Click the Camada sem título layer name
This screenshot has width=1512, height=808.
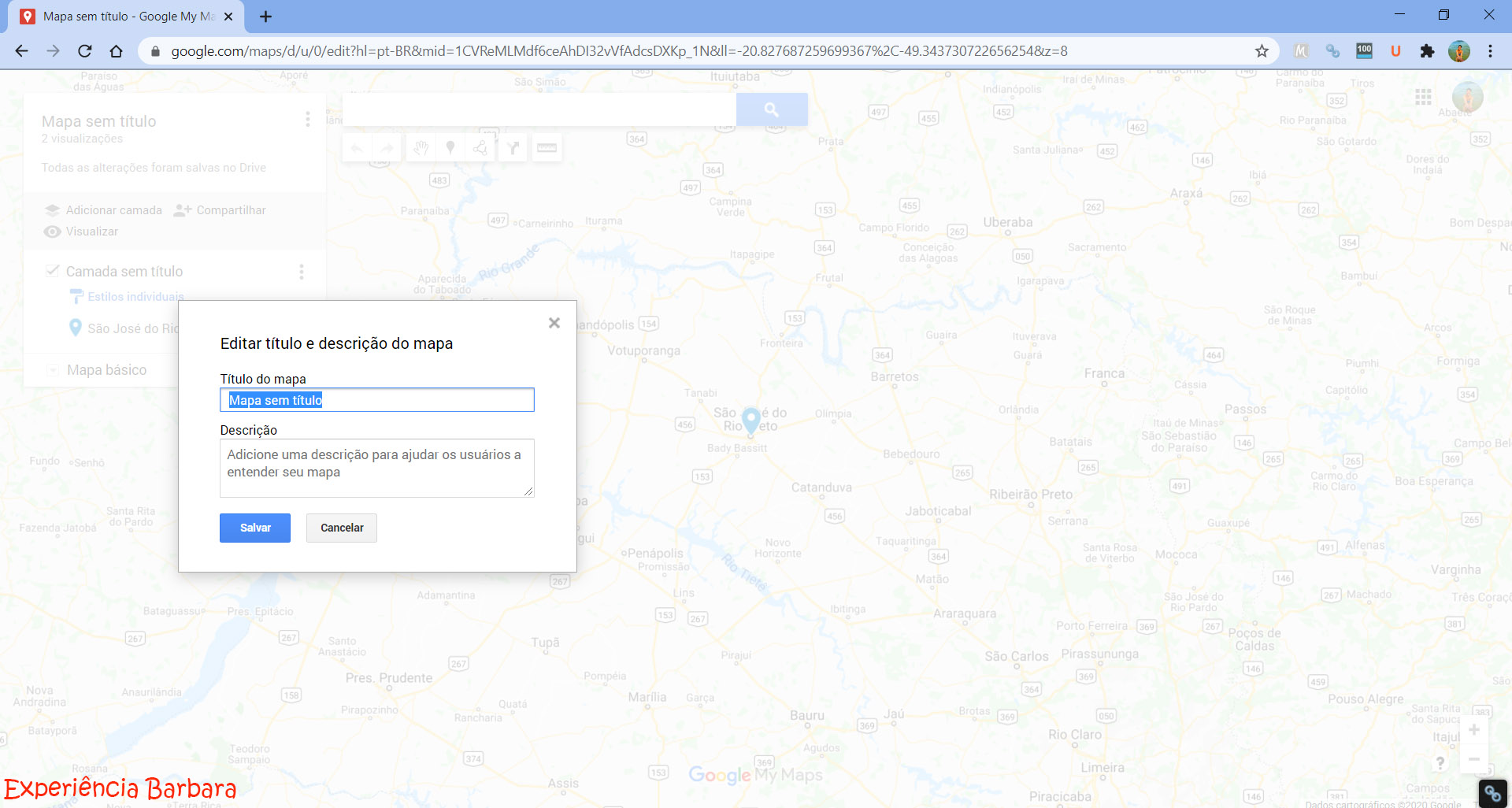point(124,272)
